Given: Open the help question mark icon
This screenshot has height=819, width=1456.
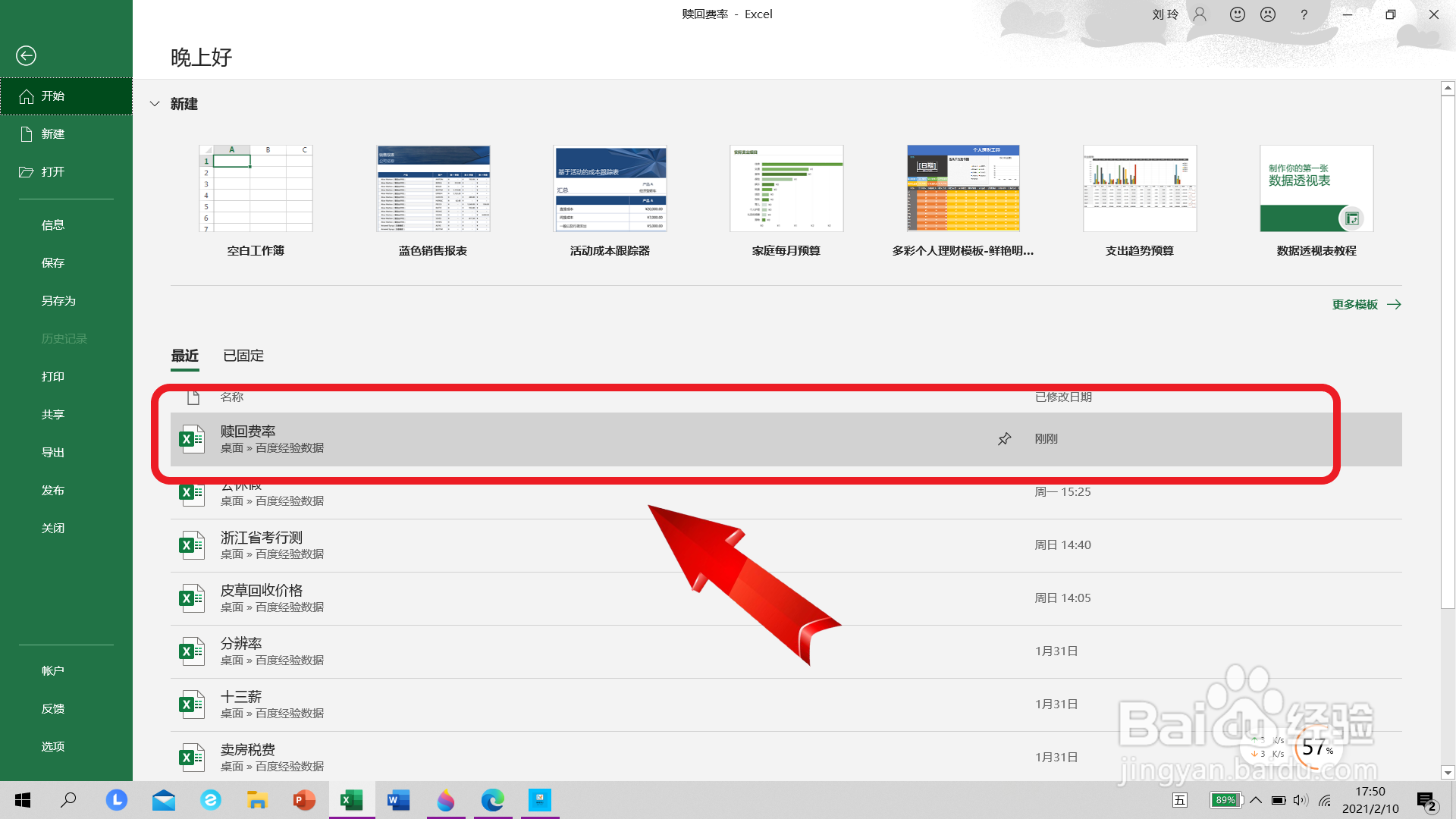Looking at the screenshot, I should point(1304,14).
